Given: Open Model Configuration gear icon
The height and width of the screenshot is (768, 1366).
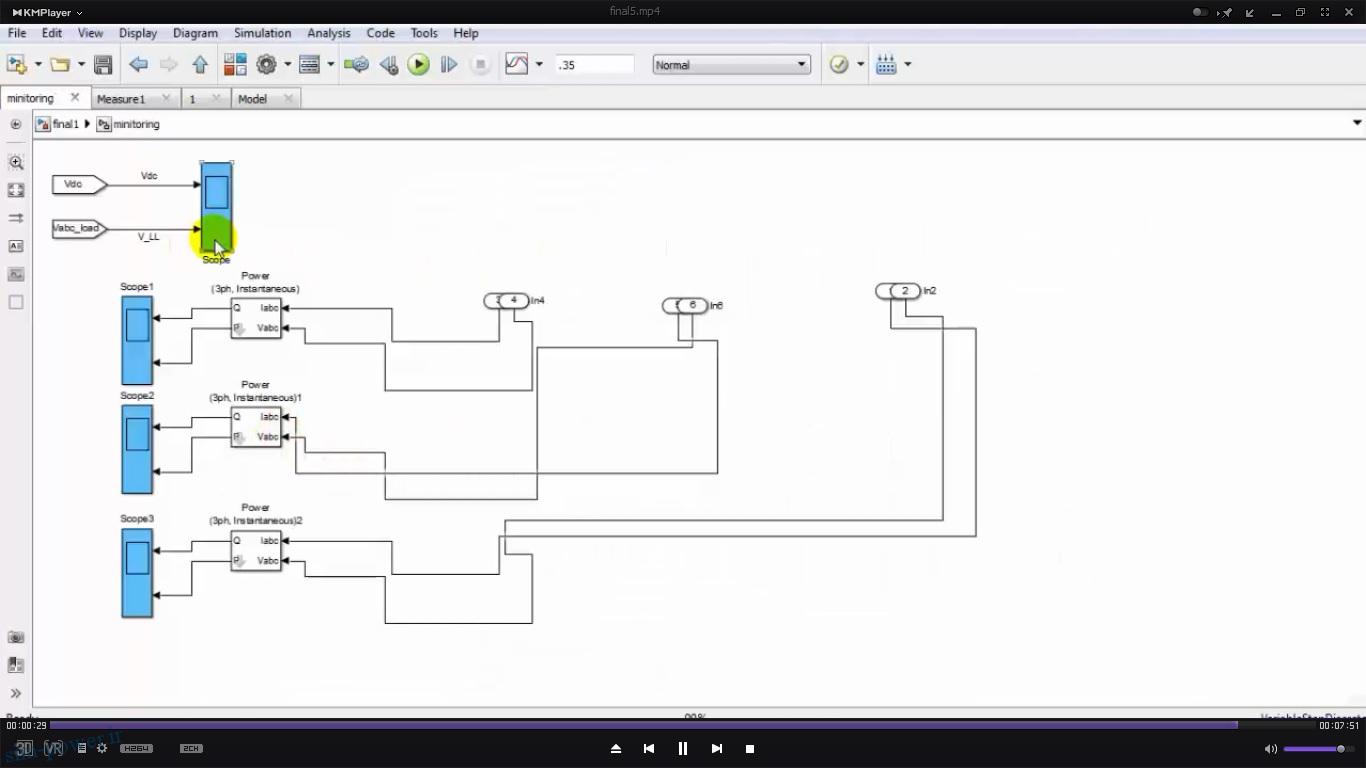Looking at the screenshot, I should pyautogui.click(x=266, y=65).
